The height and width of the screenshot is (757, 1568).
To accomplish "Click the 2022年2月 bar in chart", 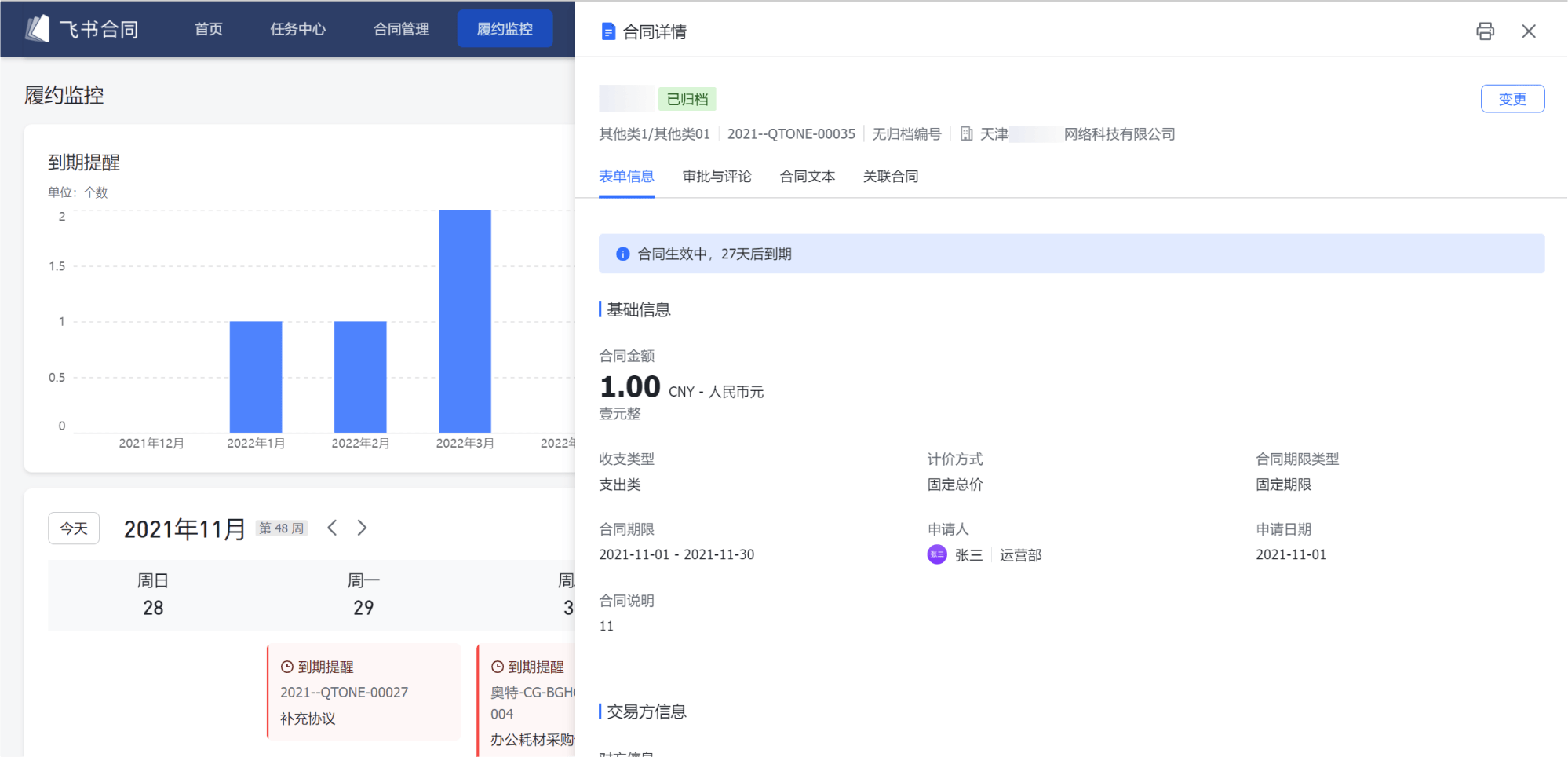I will click(x=360, y=377).
